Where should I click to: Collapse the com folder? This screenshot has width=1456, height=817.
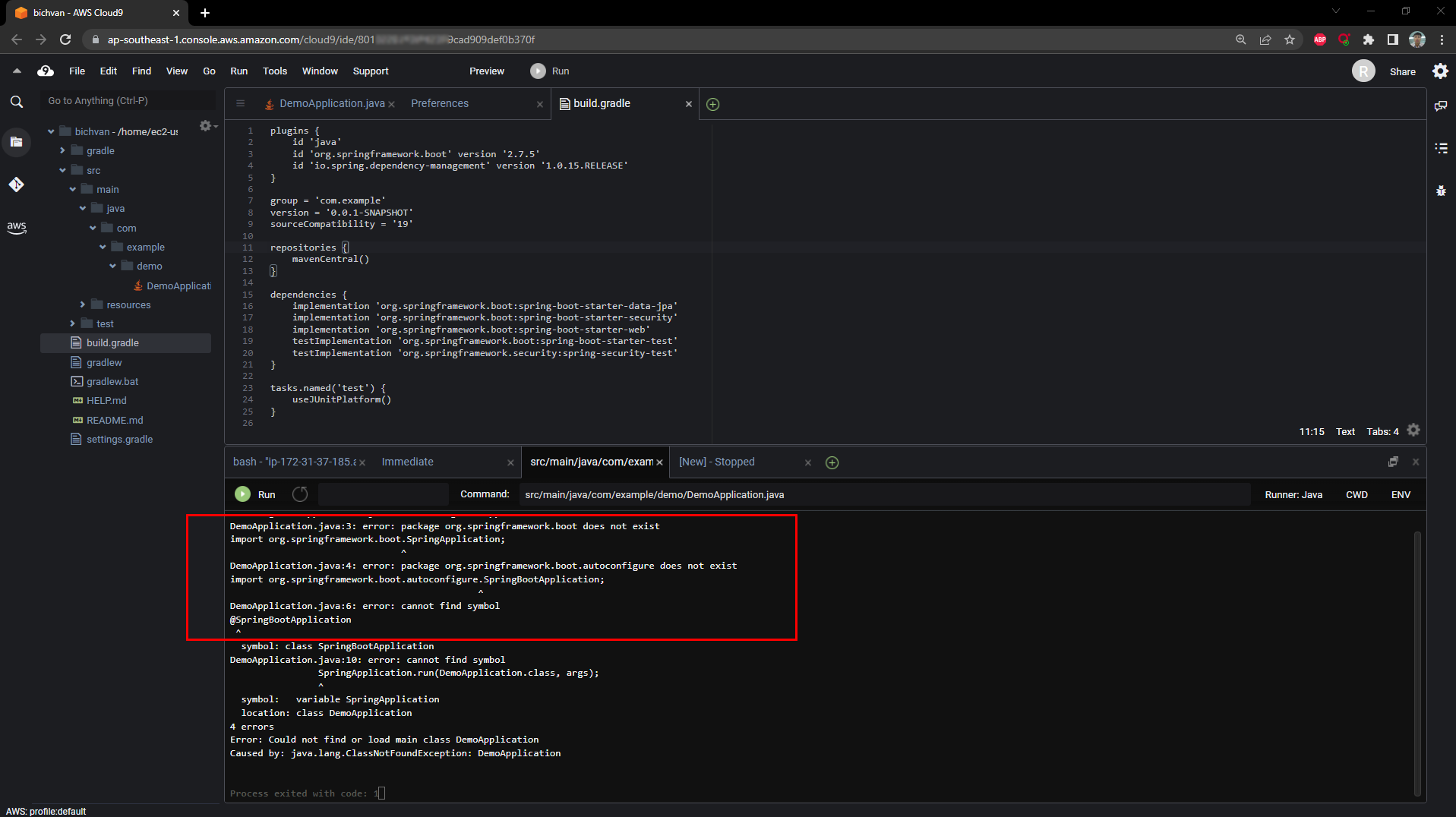pyautogui.click(x=93, y=228)
